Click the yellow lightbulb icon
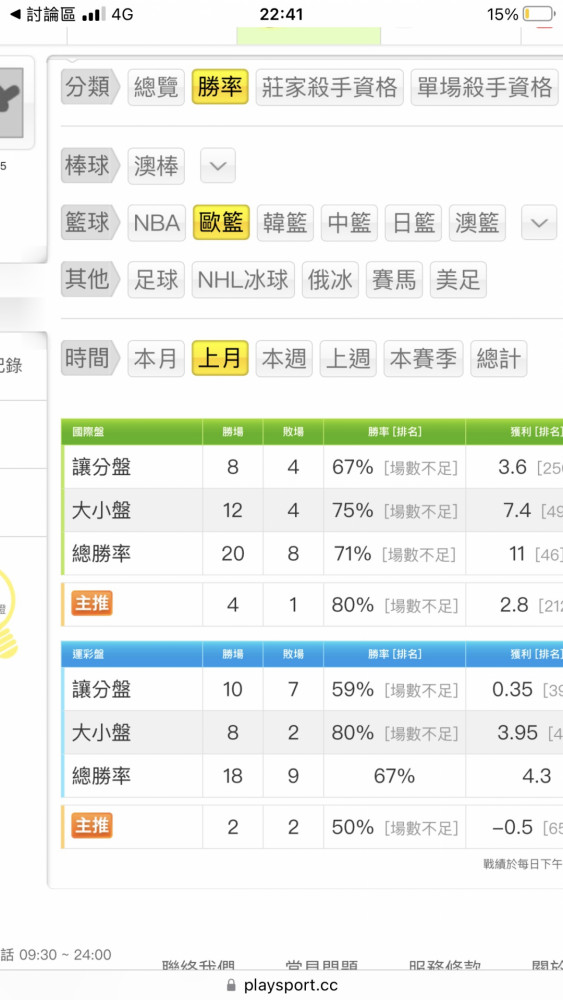Screen dimensions: 563x1000 click(8, 612)
